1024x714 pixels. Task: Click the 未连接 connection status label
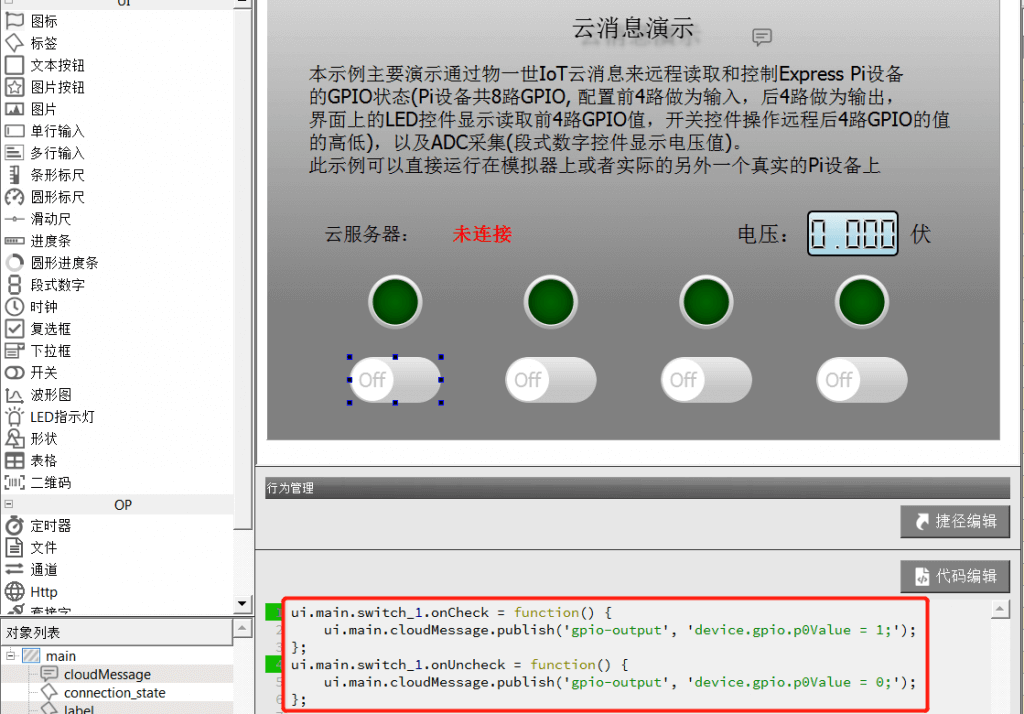click(482, 234)
